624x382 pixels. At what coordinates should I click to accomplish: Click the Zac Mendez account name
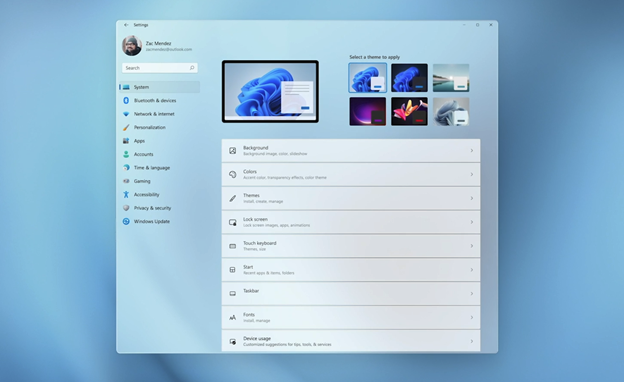pyautogui.click(x=158, y=43)
